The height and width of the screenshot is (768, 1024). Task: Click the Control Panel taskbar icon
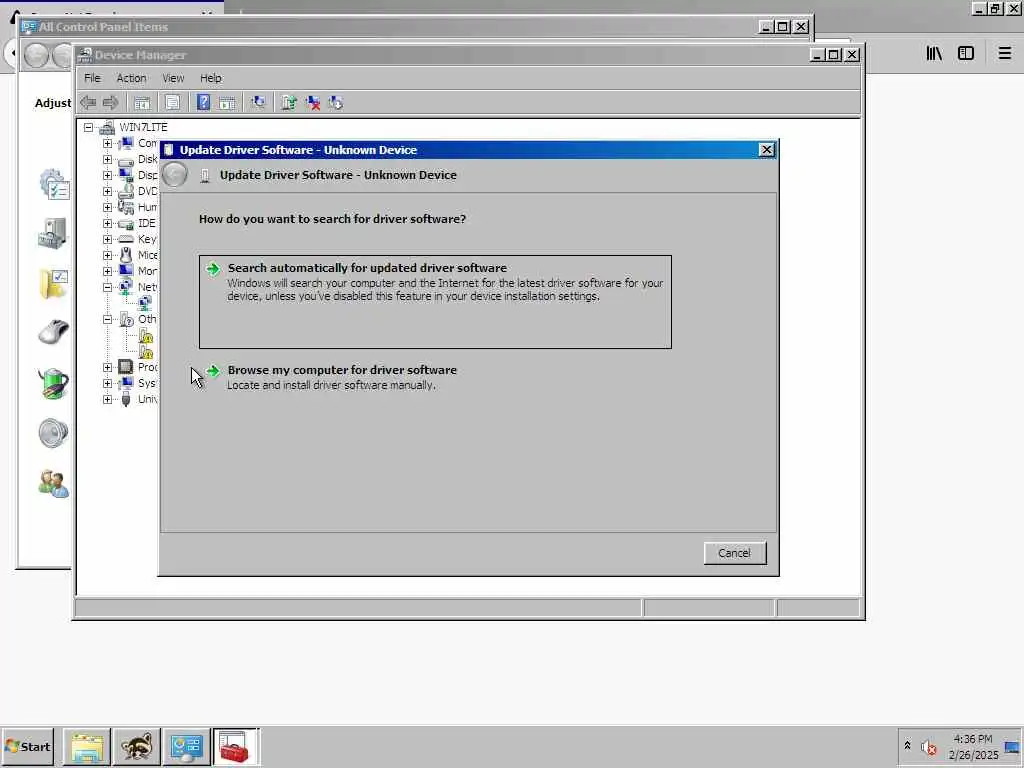[x=186, y=746]
